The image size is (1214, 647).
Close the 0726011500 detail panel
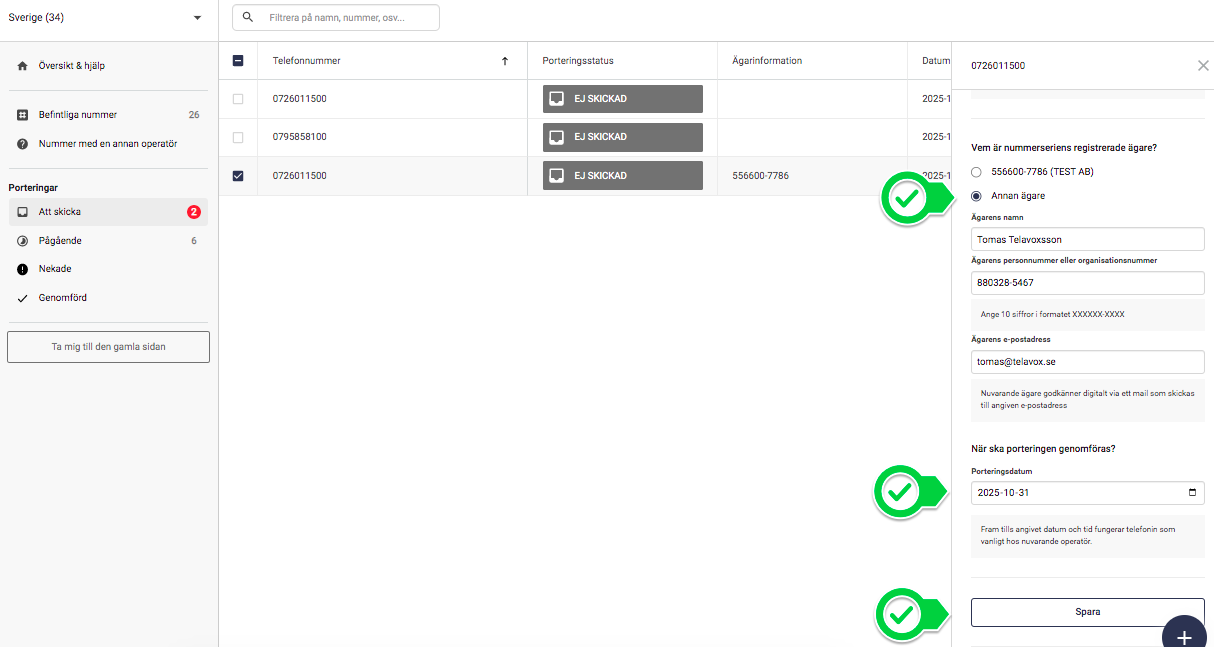click(1202, 66)
